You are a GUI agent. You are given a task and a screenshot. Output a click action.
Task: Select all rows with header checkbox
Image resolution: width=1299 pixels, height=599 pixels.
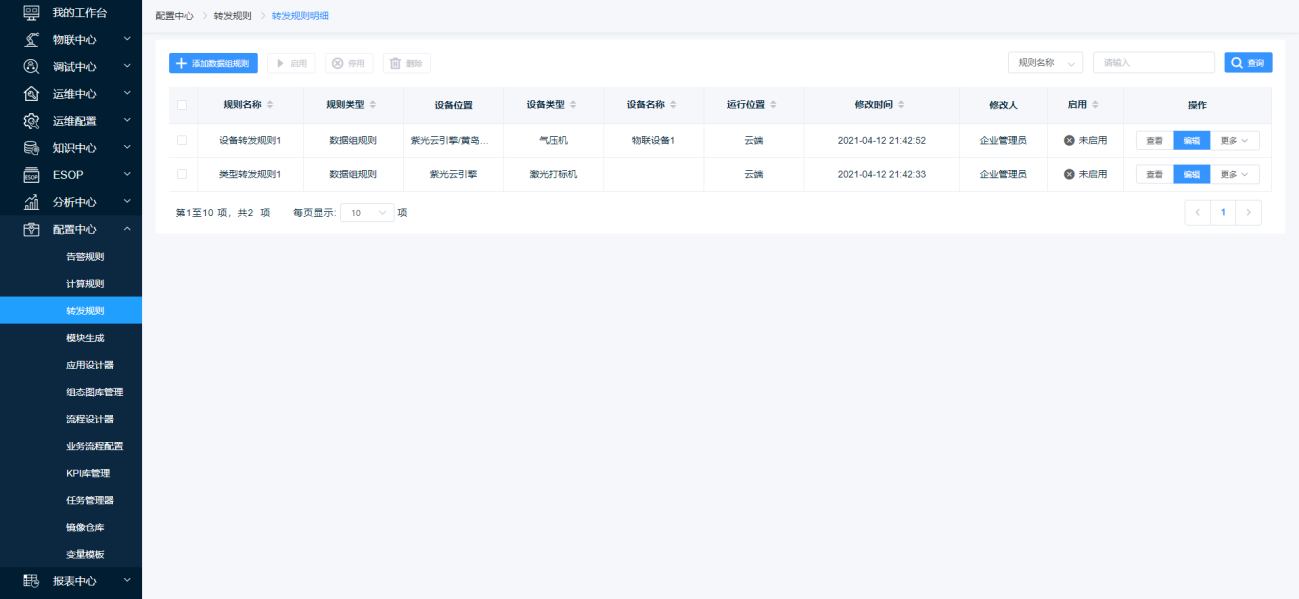pyautogui.click(x=182, y=105)
